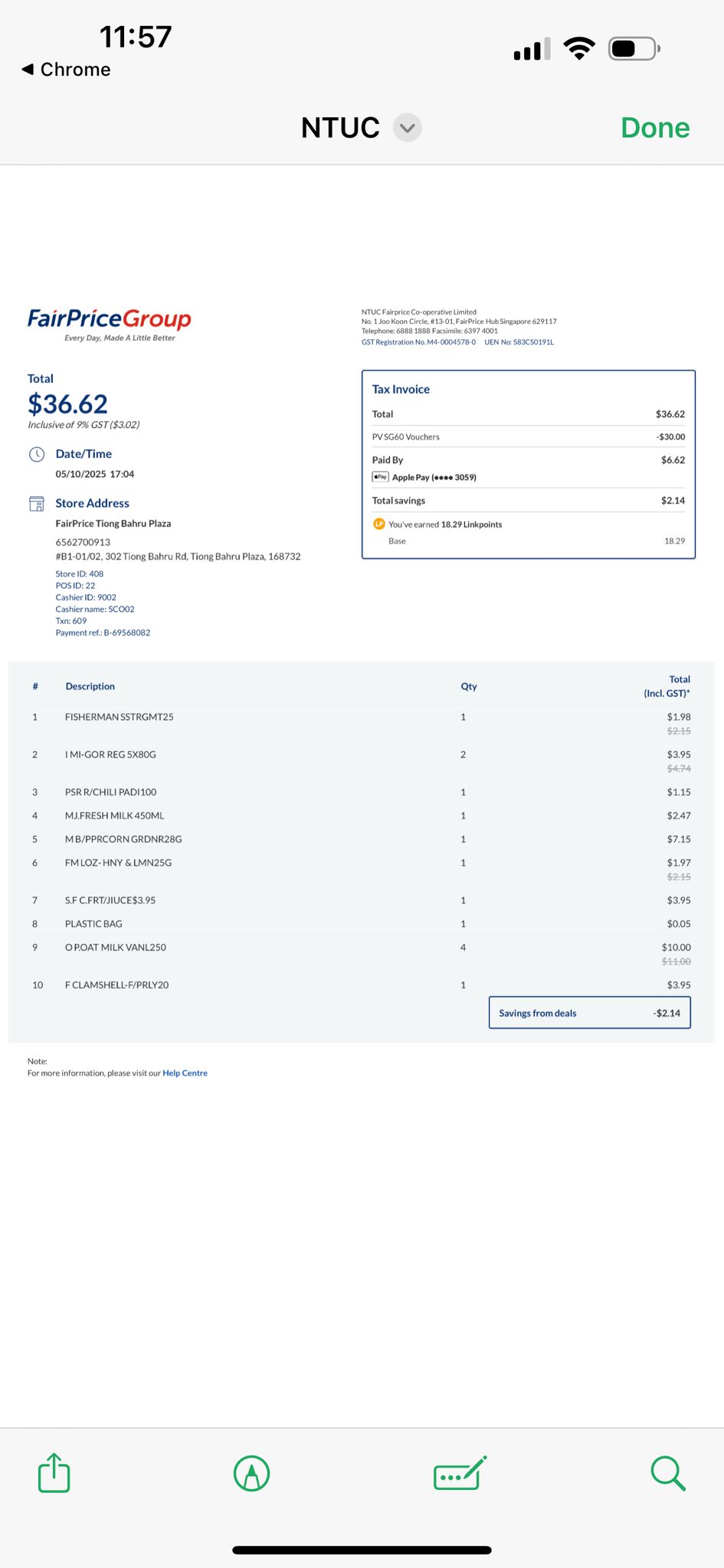Select item M B/PPRCORN GRDNR28G
724x1568 pixels.
click(x=123, y=839)
